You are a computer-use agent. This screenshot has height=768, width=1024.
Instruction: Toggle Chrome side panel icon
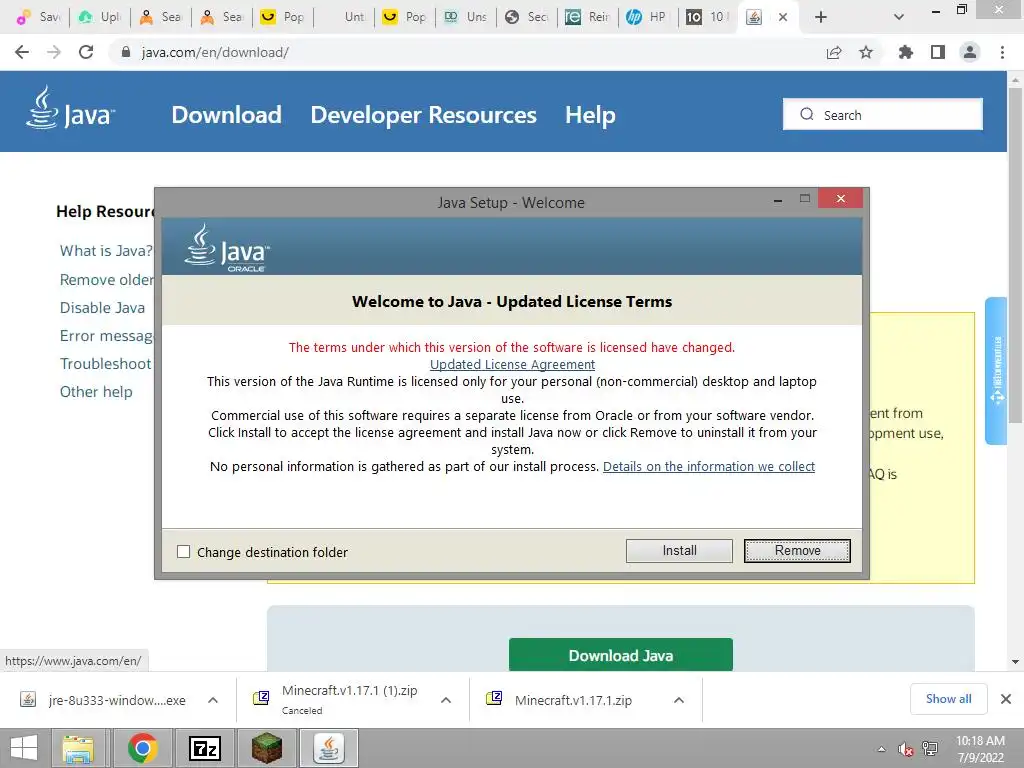pyautogui.click(x=938, y=52)
